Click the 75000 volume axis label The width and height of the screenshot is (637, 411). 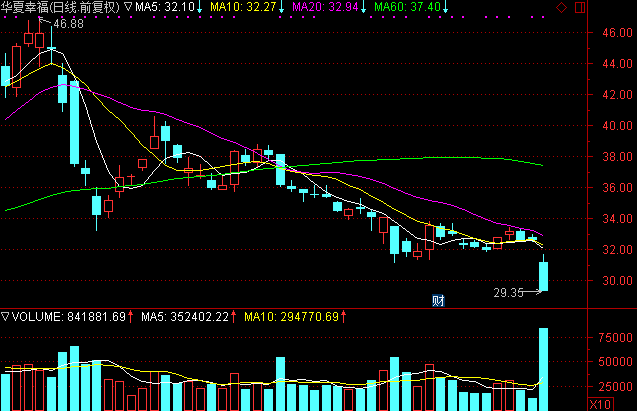[x=615, y=337]
